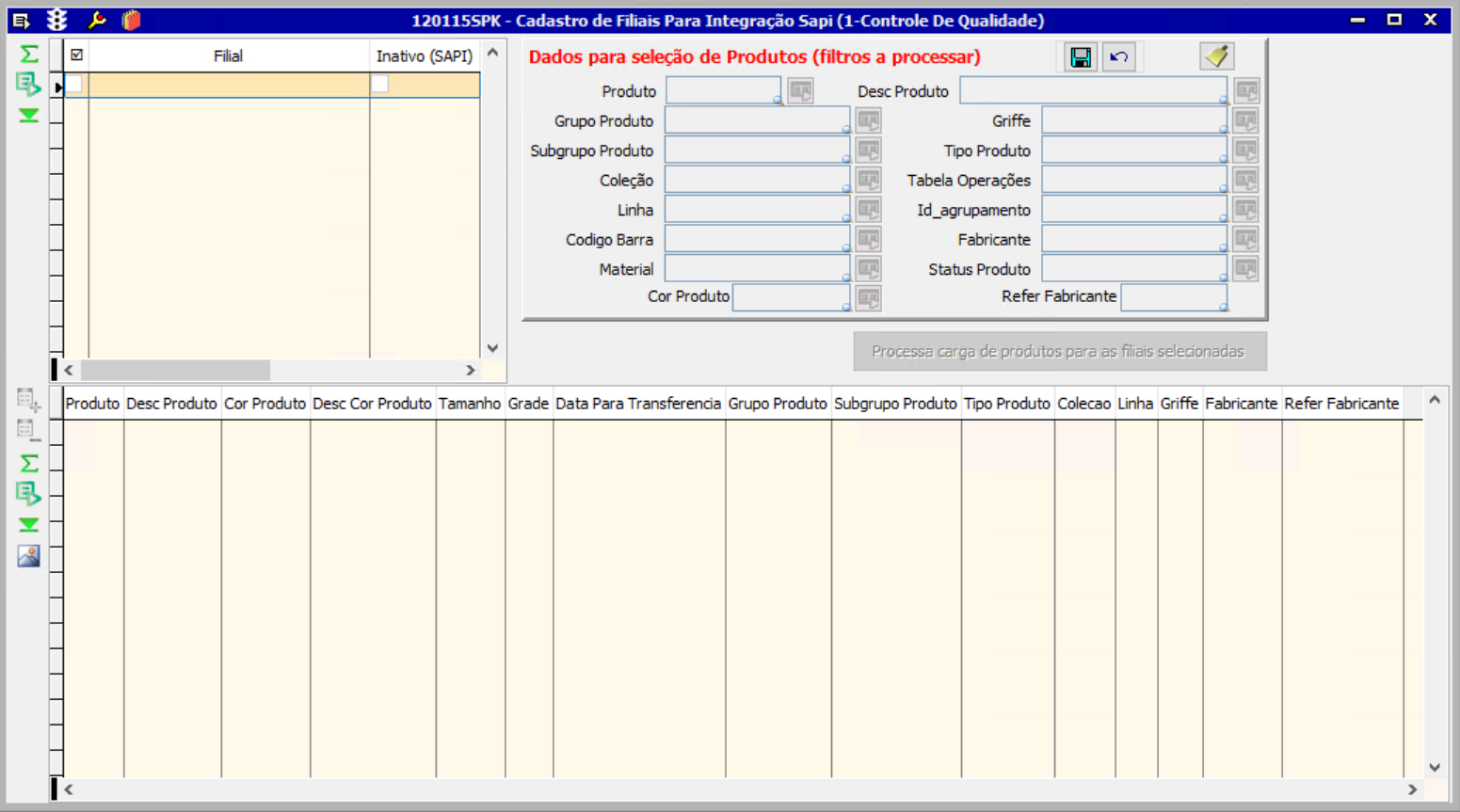Click the add-row icon beside the products grid
The width and height of the screenshot is (1460, 812).
(x=29, y=400)
